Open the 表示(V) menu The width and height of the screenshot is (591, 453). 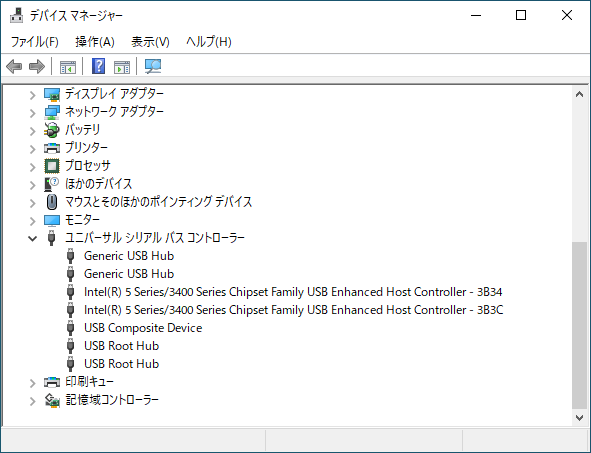click(x=150, y=41)
